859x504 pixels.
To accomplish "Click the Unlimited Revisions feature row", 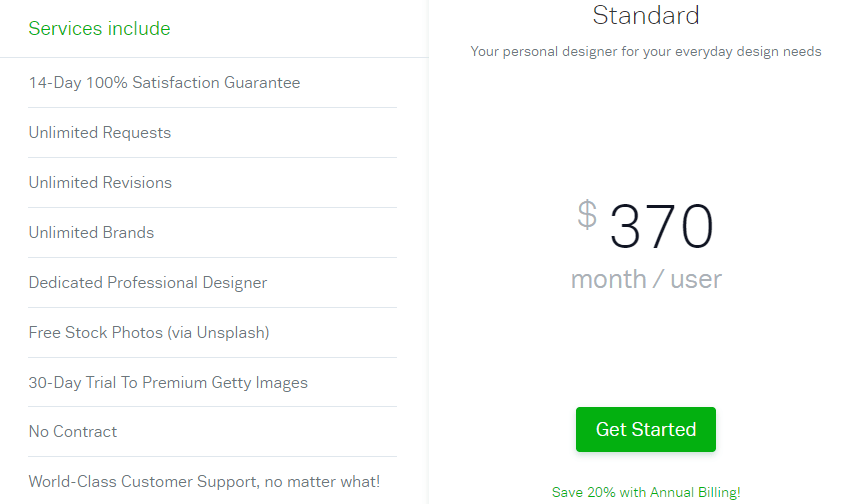I will 100,183.
